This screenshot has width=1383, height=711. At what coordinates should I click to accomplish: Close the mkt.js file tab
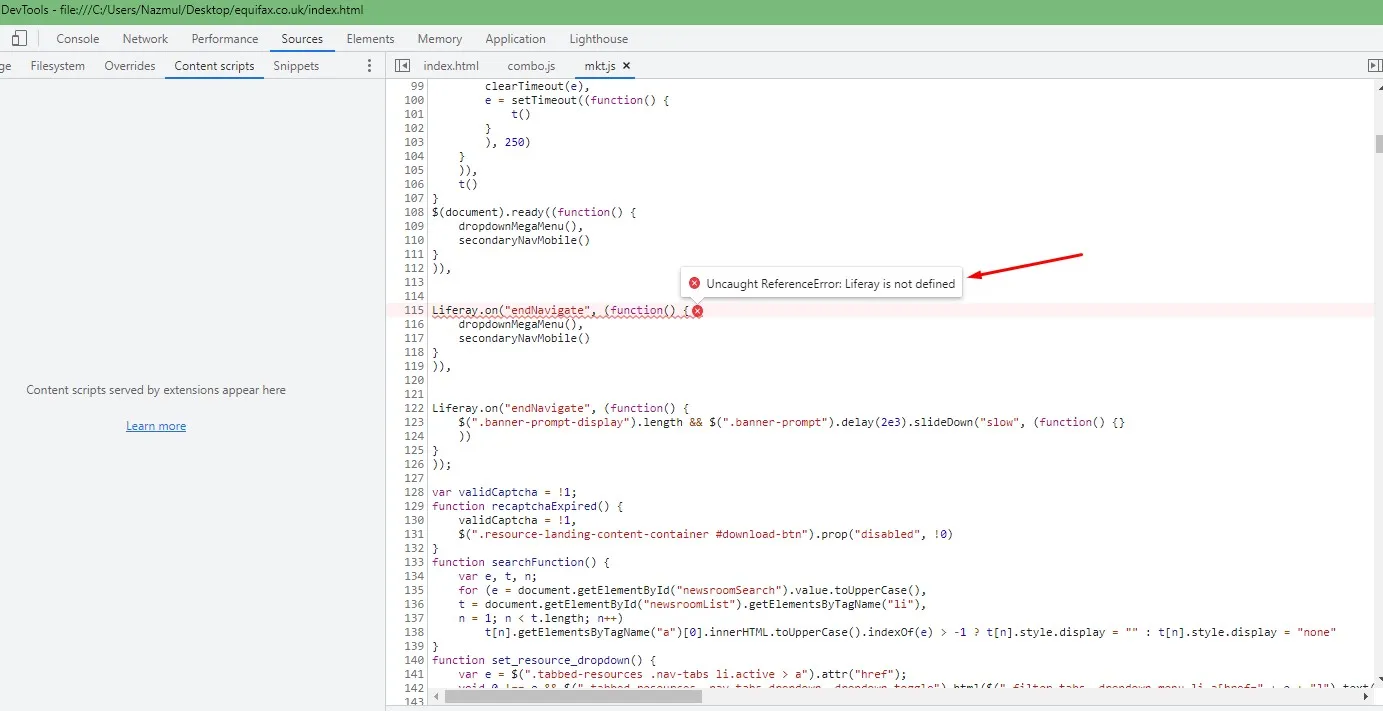(627, 66)
